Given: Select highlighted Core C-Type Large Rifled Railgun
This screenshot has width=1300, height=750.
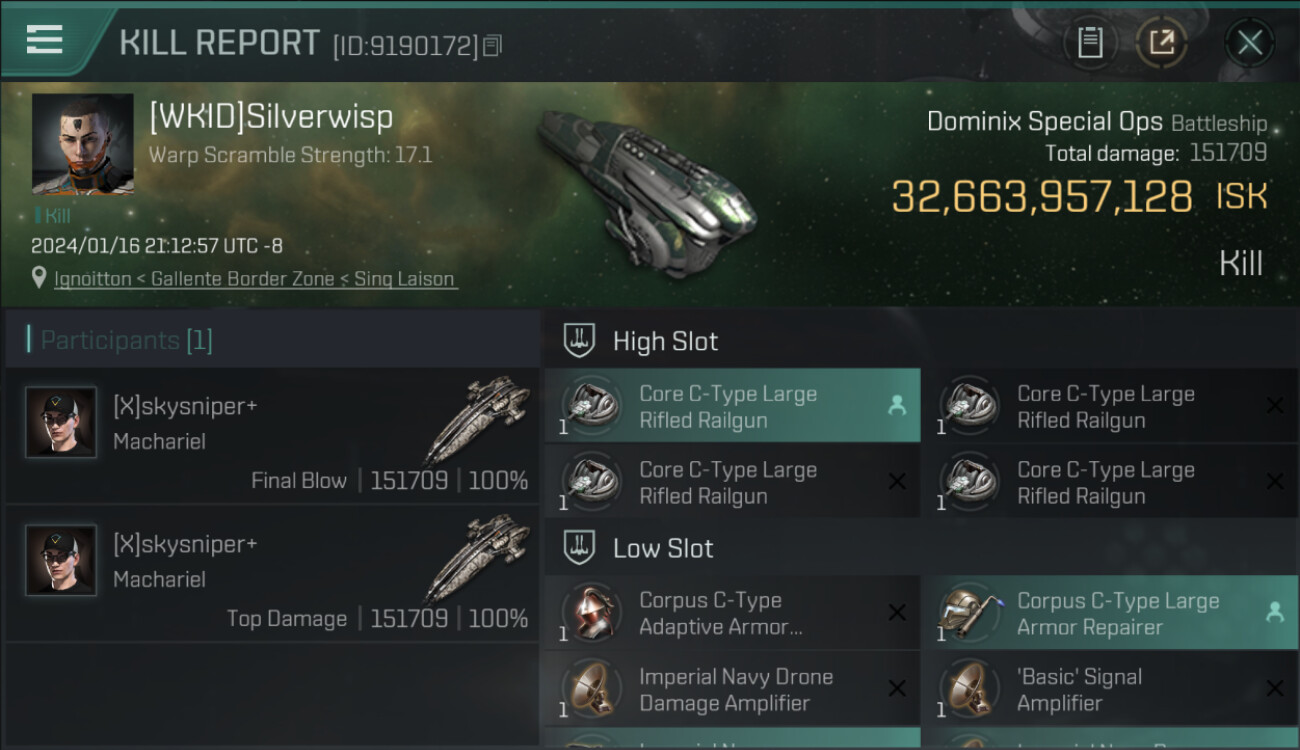Looking at the screenshot, I should (x=731, y=406).
